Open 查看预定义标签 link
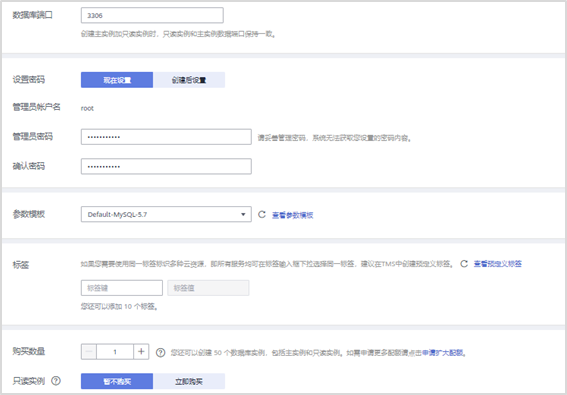The height and width of the screenshot is (395, 567). tap(498, 264)
